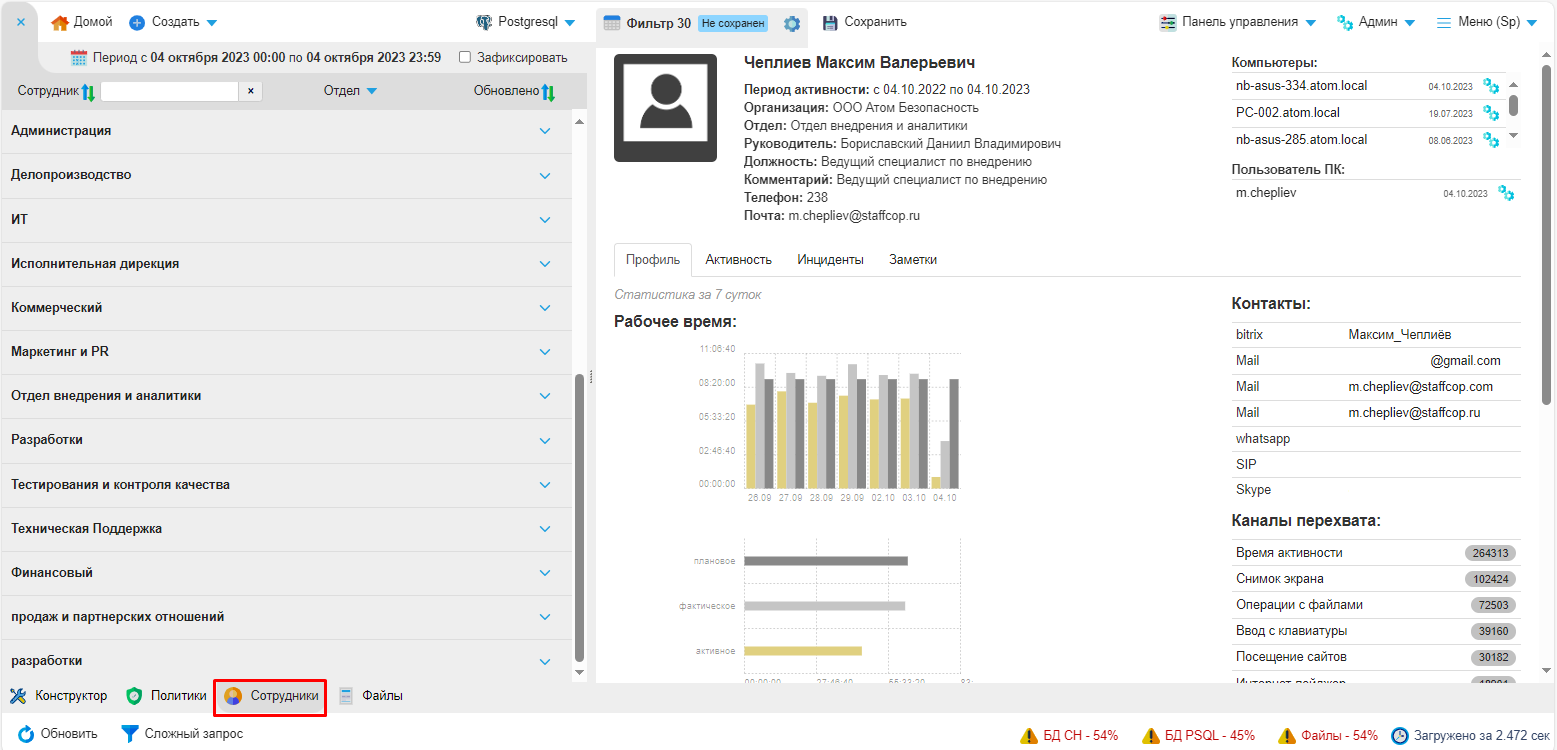Image resolution: width=1557 pixels, height=750 pixels.
Task: Open the Инциденты tab
Action: pyautogui.click(x=830, y=259)
